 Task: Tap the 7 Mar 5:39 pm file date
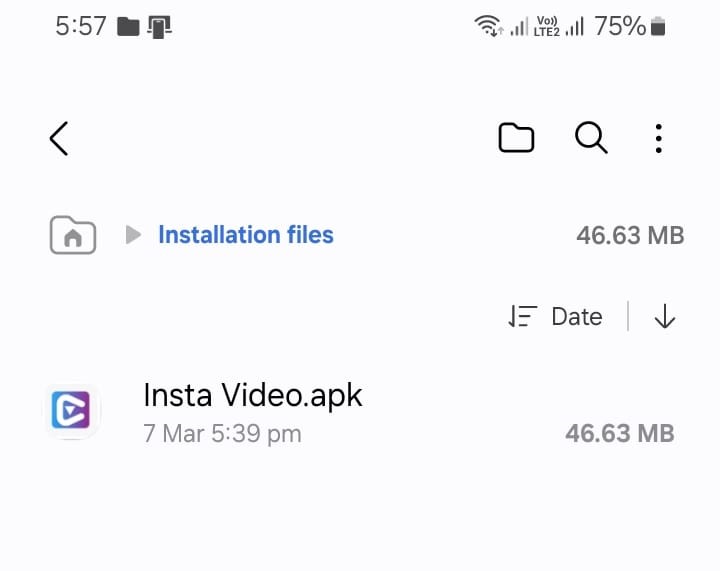(222, 433)
